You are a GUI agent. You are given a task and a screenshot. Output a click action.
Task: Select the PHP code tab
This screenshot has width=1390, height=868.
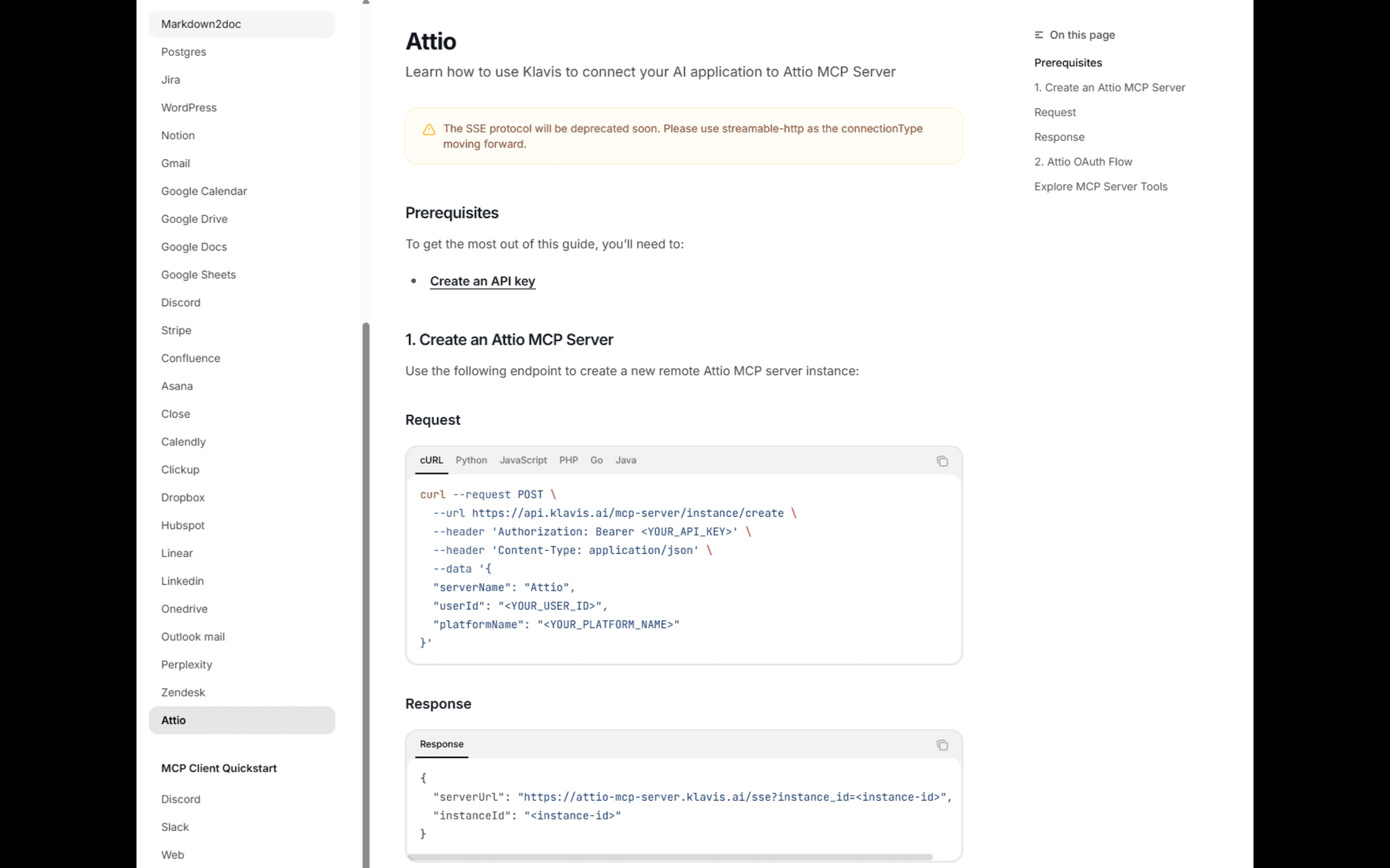pyautogui.click(x=568, y=460)
